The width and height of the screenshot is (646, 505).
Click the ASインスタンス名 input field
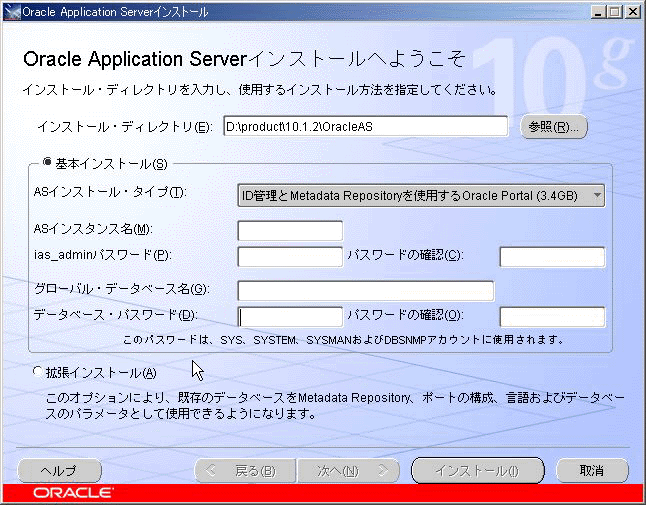pyautogui.click(x=290, y=231)
